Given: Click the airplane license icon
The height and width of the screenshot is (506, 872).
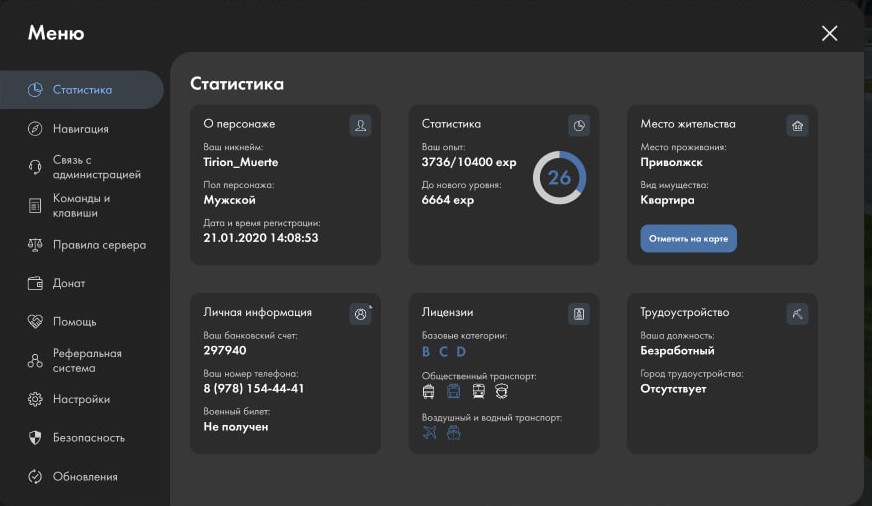Looking at the screenshot, I should click(429, 432).
